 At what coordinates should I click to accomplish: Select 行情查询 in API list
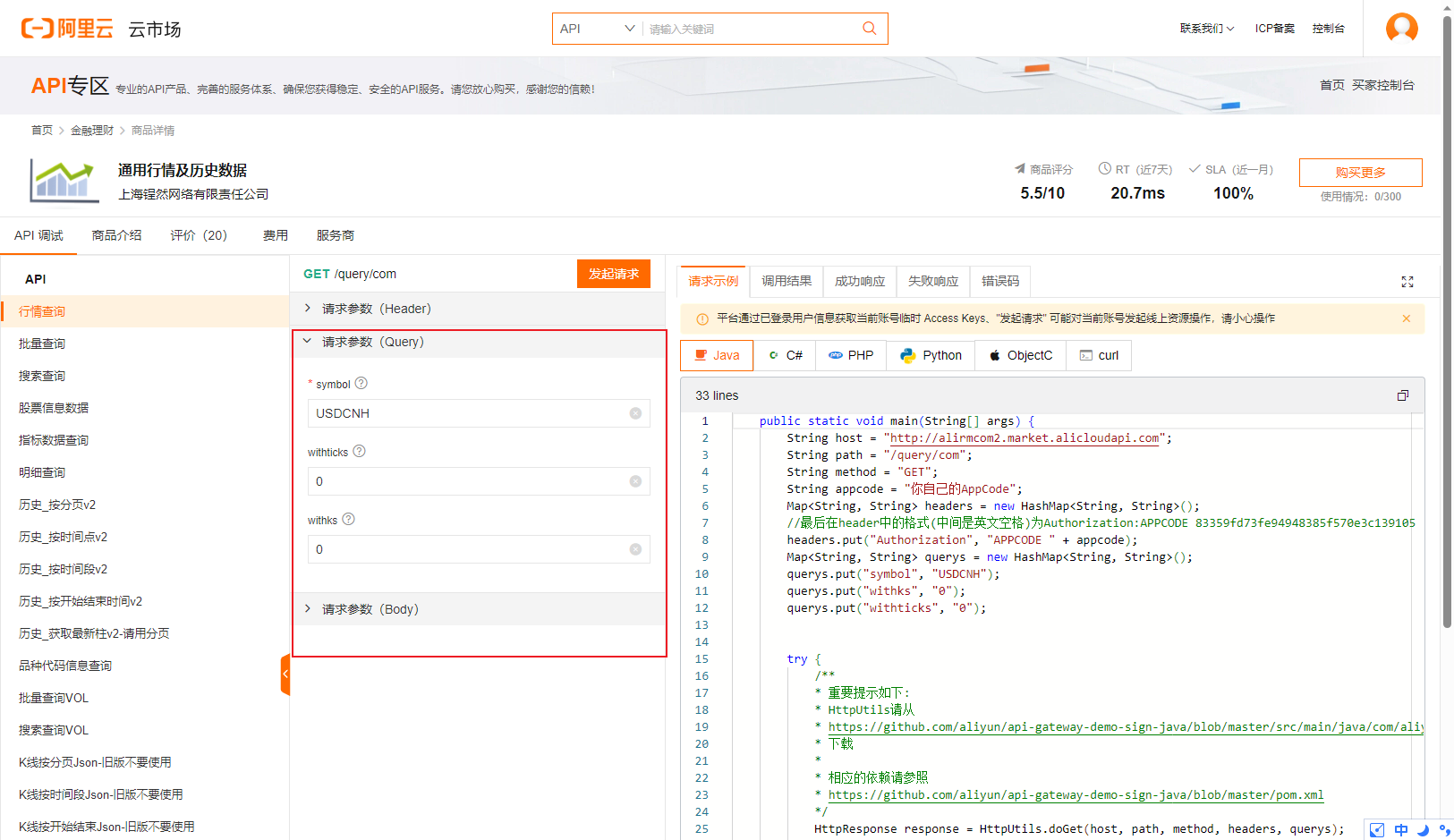click(145, 311)
